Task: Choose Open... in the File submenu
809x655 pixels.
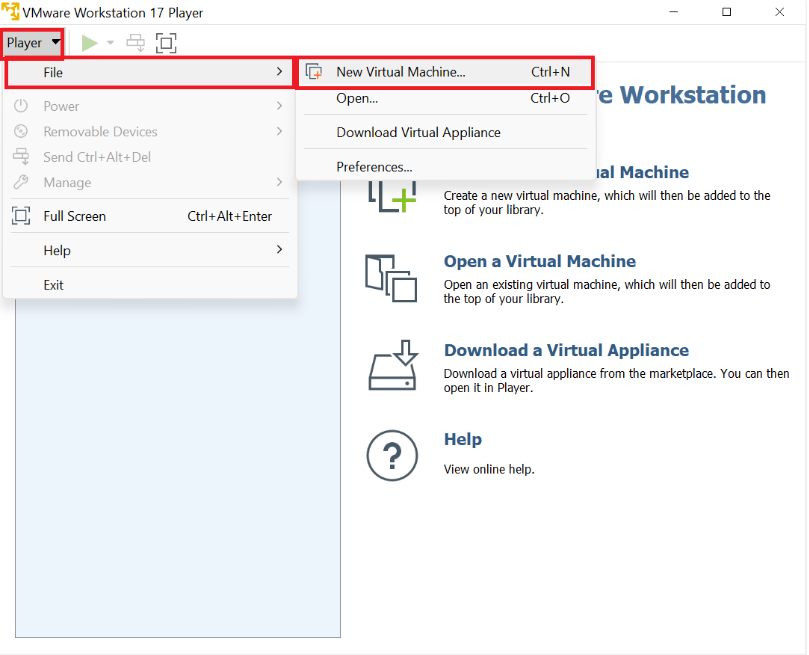Action: click(x=446, y=99)
